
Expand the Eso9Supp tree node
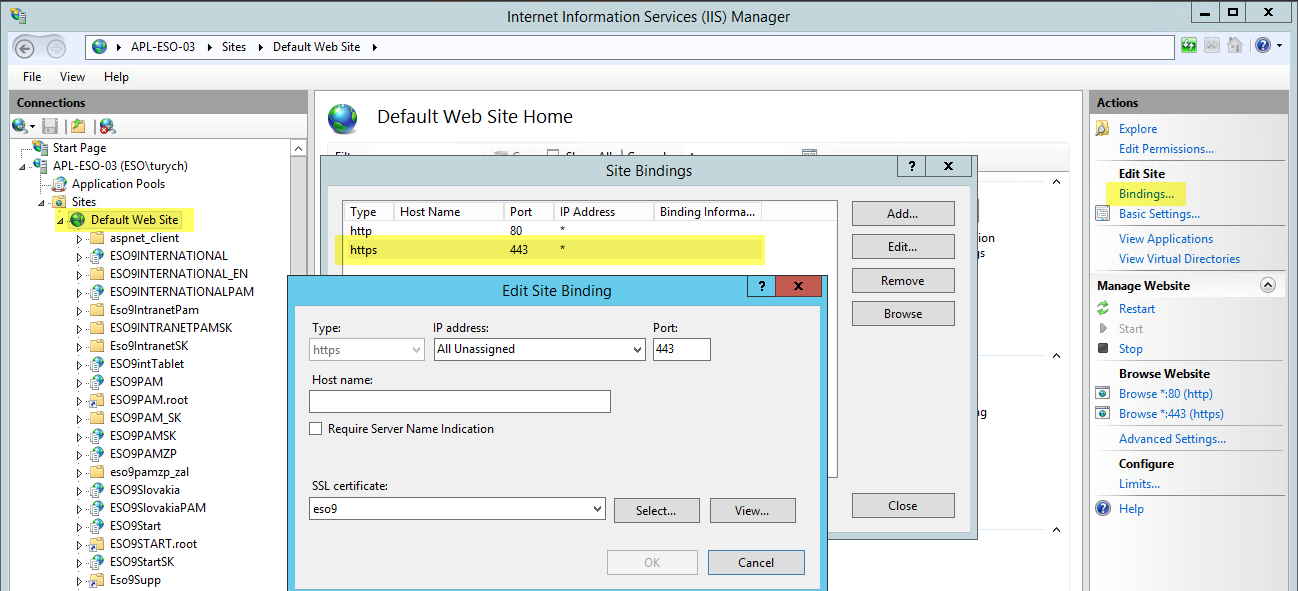(79, 580)
